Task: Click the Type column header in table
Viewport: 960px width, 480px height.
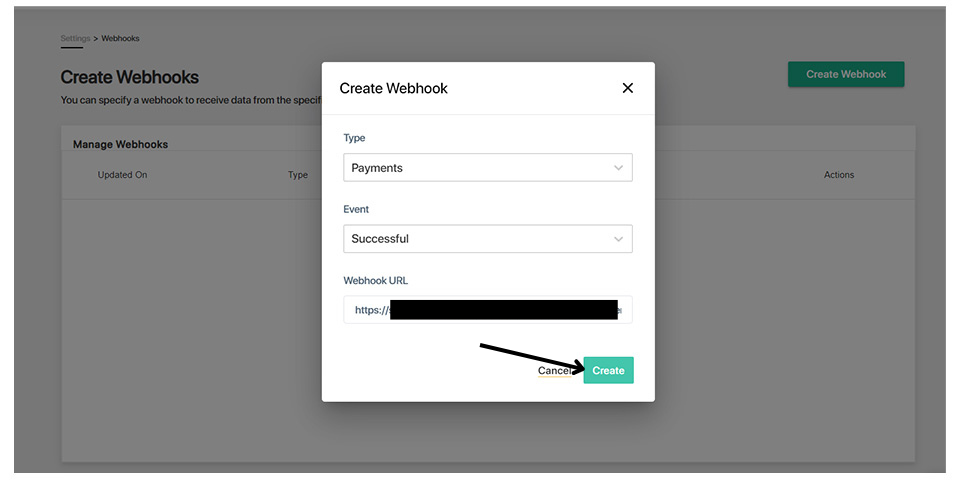Action: coord(298,175)
